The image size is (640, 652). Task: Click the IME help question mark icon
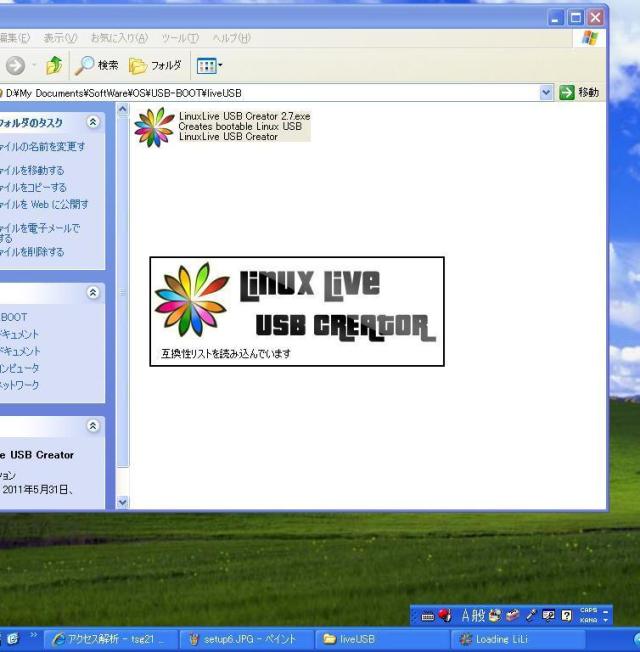pyautogui.click(x=566, y=616)
